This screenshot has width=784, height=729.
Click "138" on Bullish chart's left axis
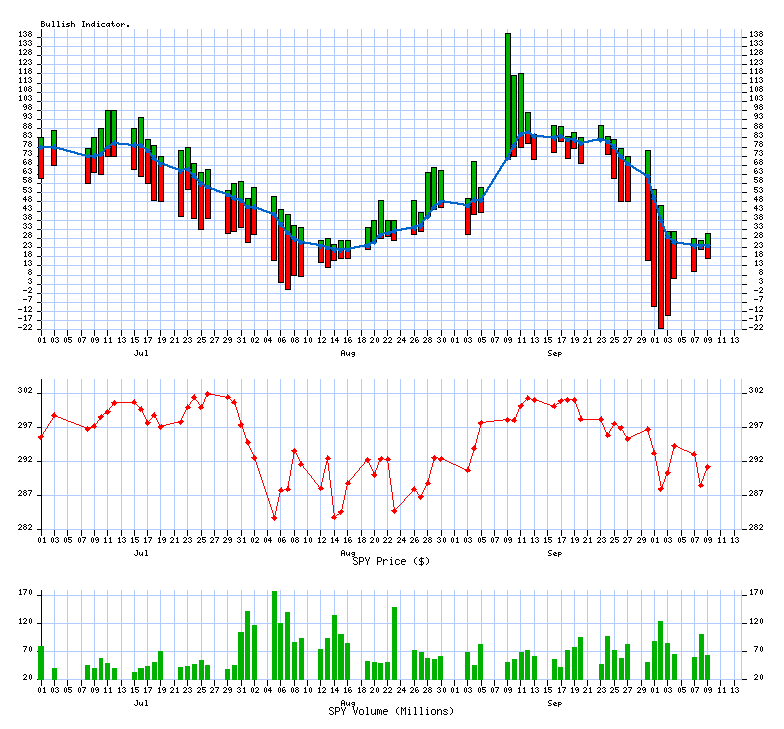pyautogui.click(x=25, y=35)
